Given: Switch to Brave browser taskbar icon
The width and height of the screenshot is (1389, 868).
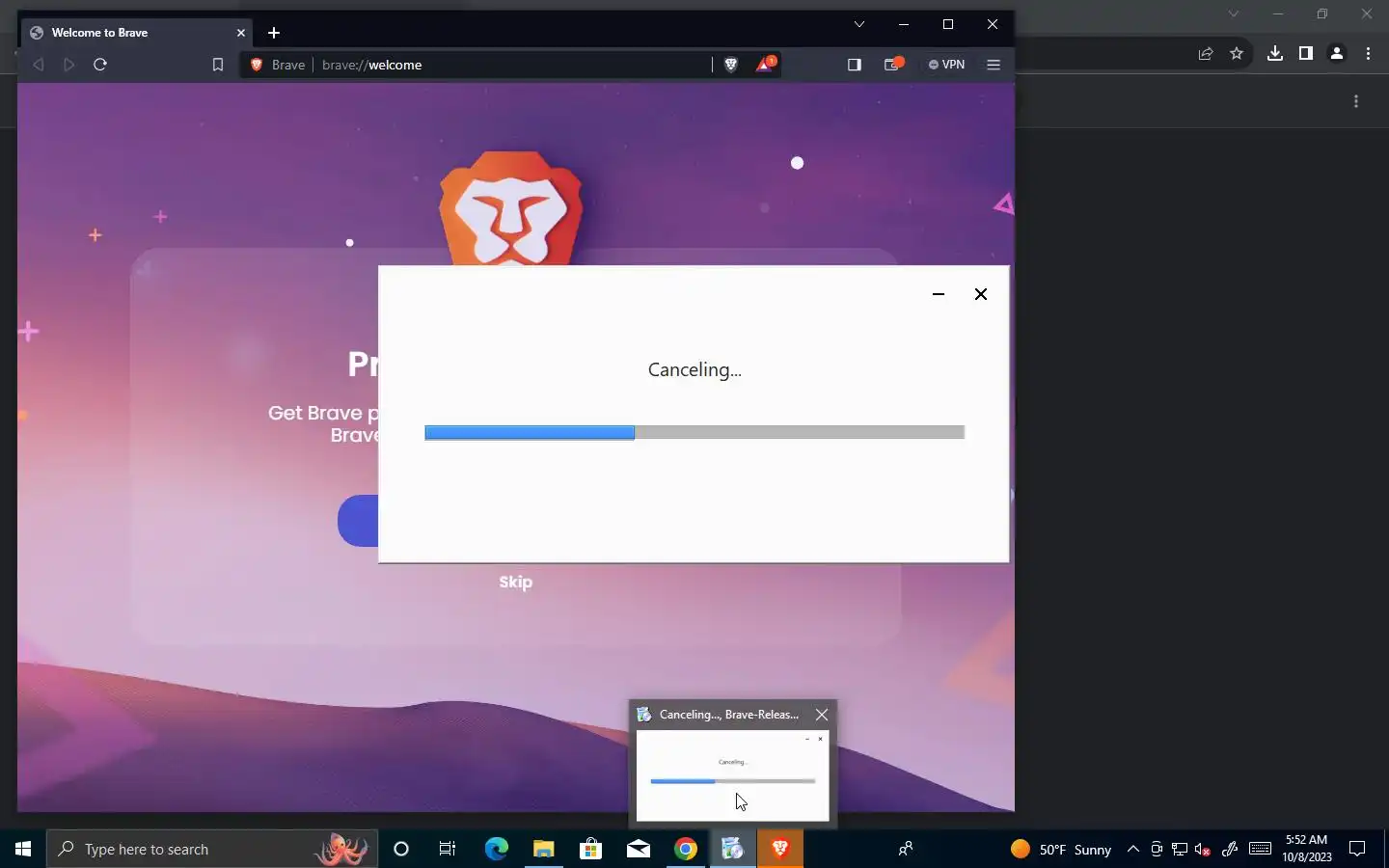Looking at the screenshot, I should pos(779,849).
